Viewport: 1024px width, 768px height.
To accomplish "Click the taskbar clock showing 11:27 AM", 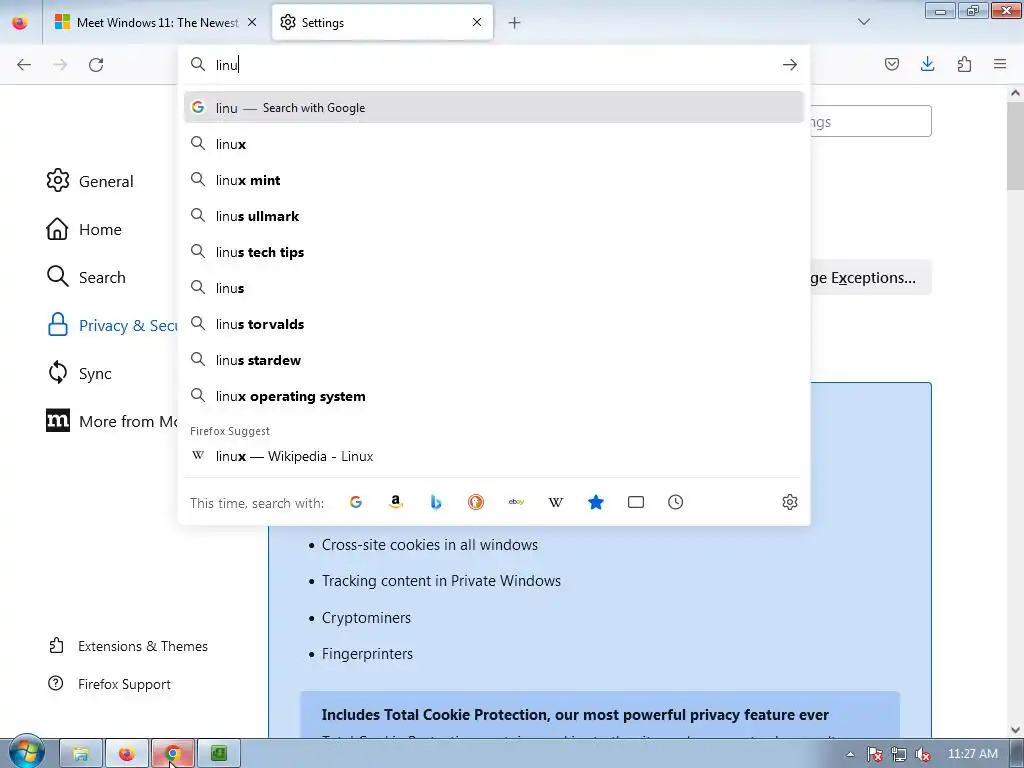I will point(972,754).
